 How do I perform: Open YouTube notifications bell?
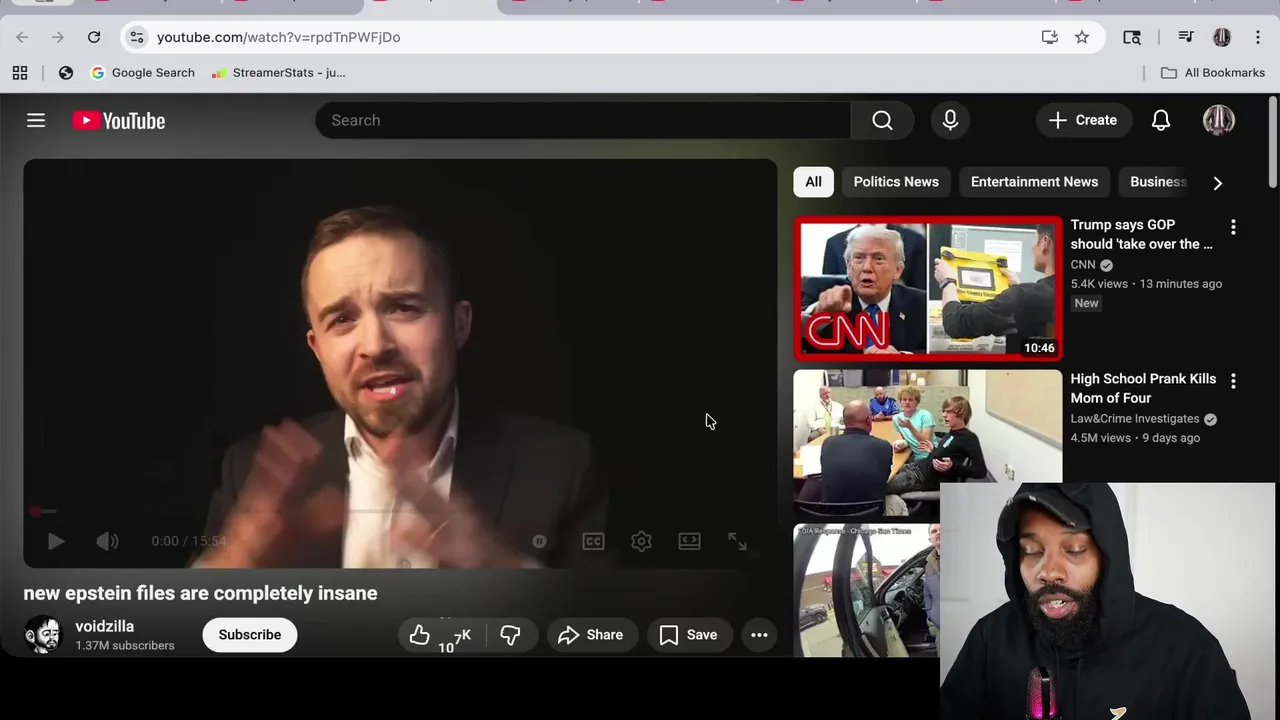click(1161, 120)
